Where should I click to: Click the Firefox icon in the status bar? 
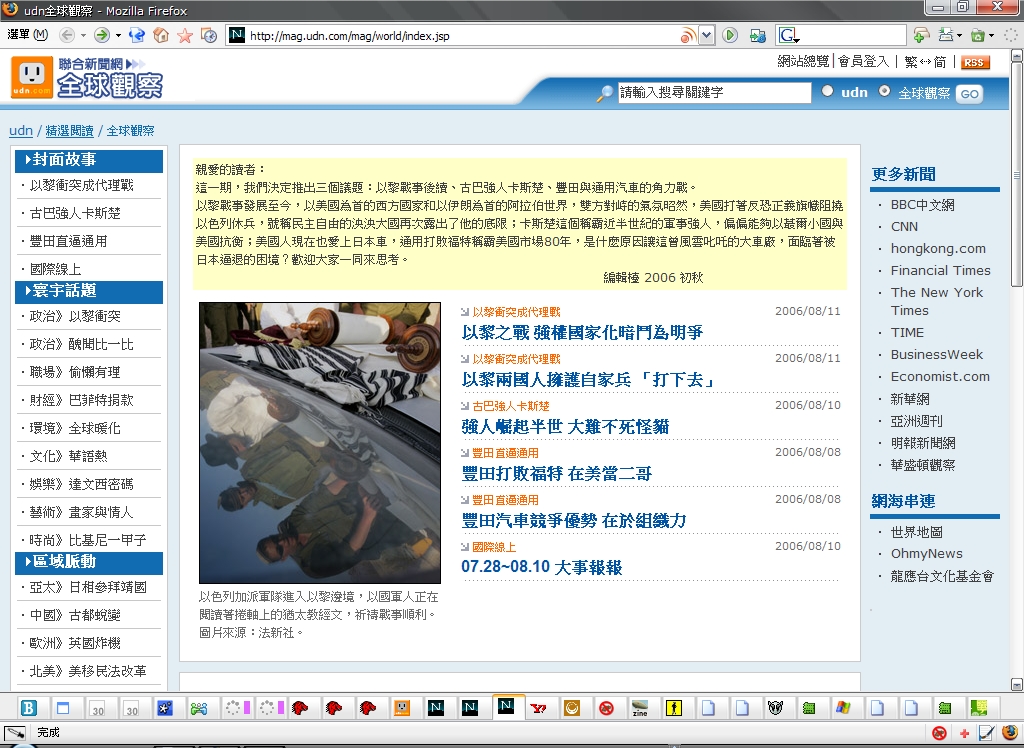tap(1009, 732)
